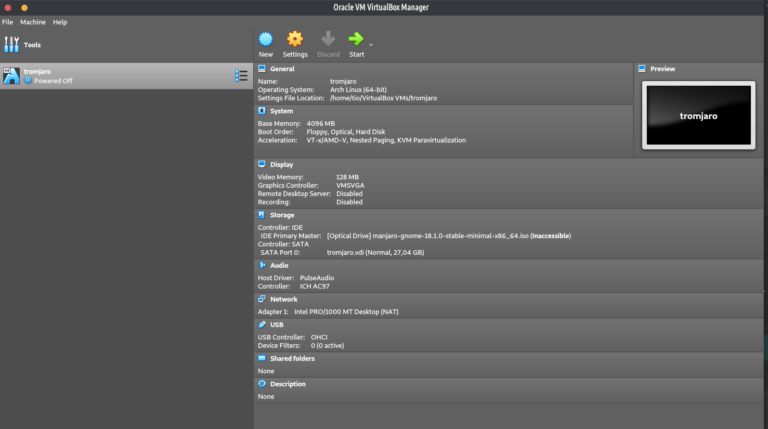Open the Machine menu
768x429 pixels.
point(33,22)
